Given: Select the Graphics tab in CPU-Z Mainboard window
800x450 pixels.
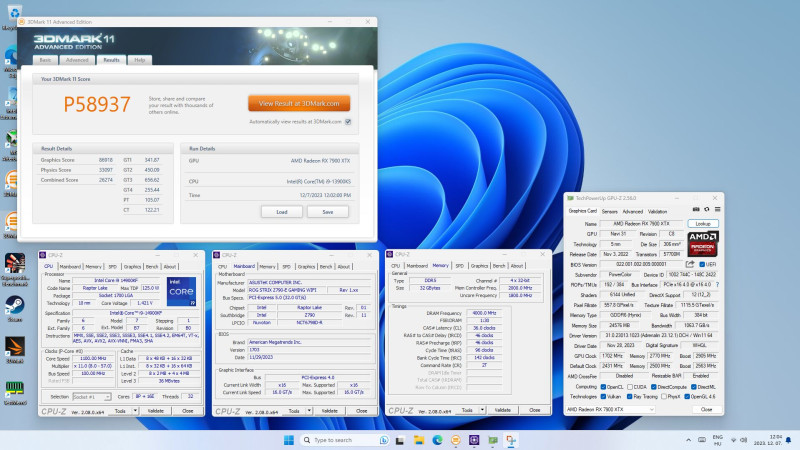Looking at the screenshot, I should coord(306,266).
